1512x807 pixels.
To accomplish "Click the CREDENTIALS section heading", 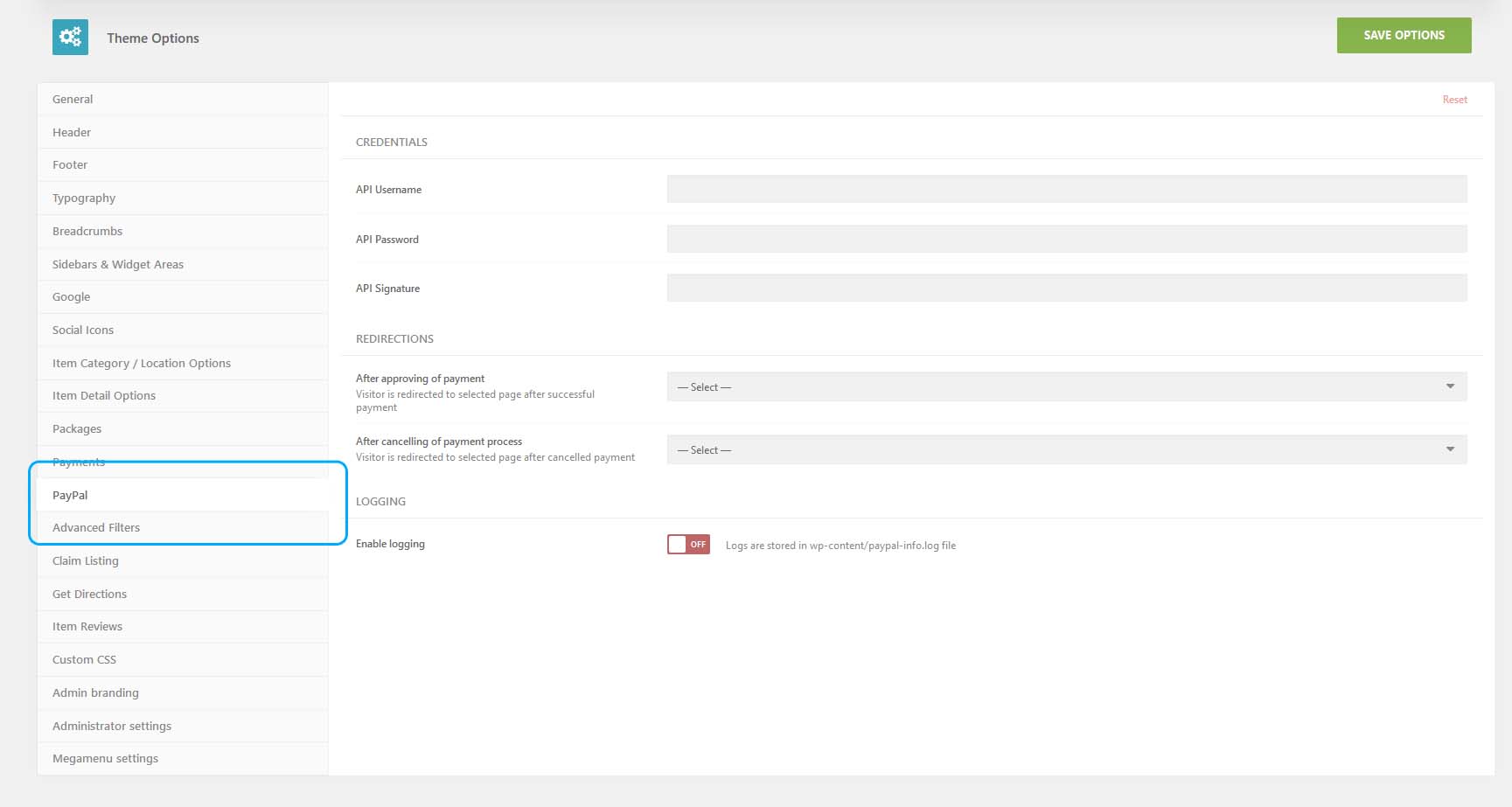I will click(392, 142).
